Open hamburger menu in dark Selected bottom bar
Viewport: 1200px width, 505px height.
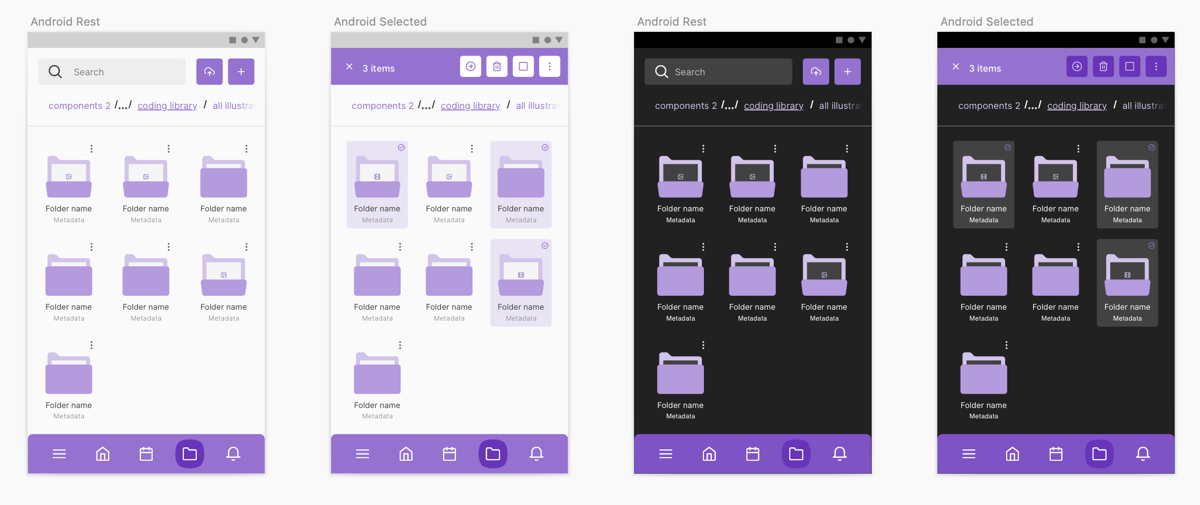pyautogui.click(x=969, y=454)
